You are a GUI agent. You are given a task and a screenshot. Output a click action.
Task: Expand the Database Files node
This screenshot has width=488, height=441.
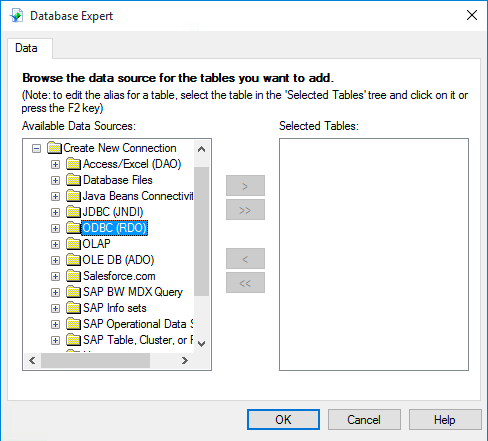tap(55, 180)
